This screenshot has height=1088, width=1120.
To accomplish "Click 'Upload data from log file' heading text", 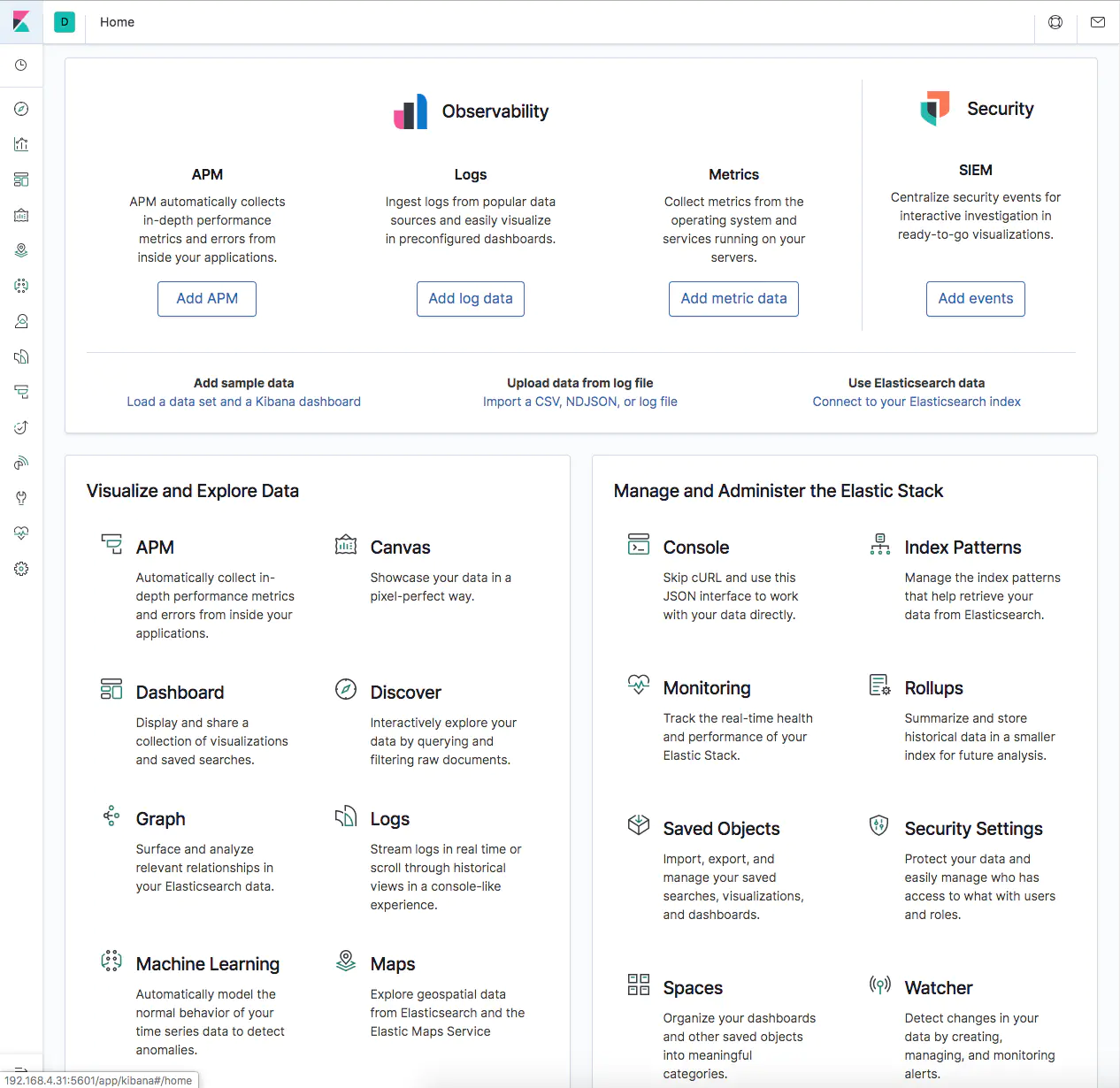I will pyautogui.click(x=580, y=383).
